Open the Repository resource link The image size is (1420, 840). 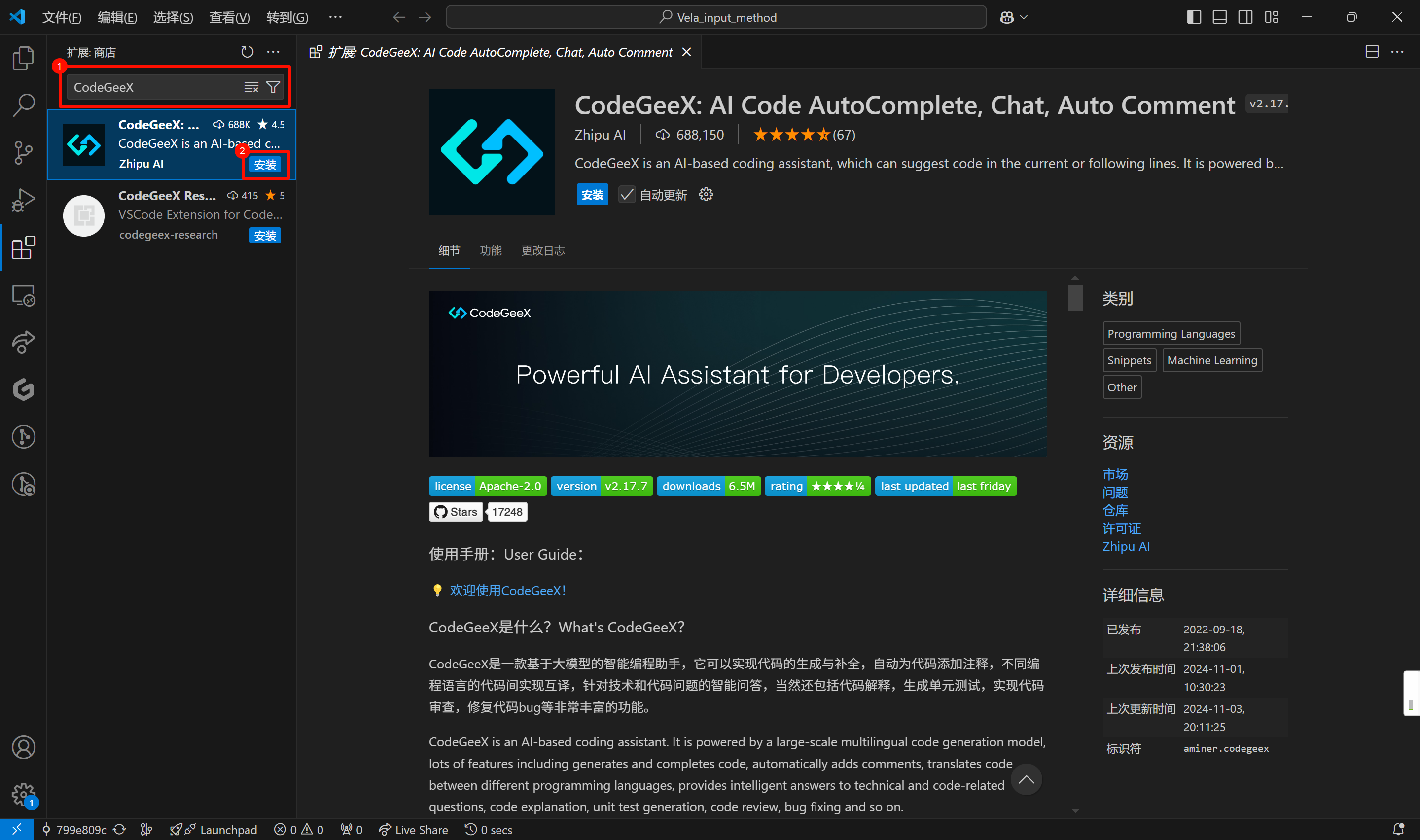[x=1115, y=511]
